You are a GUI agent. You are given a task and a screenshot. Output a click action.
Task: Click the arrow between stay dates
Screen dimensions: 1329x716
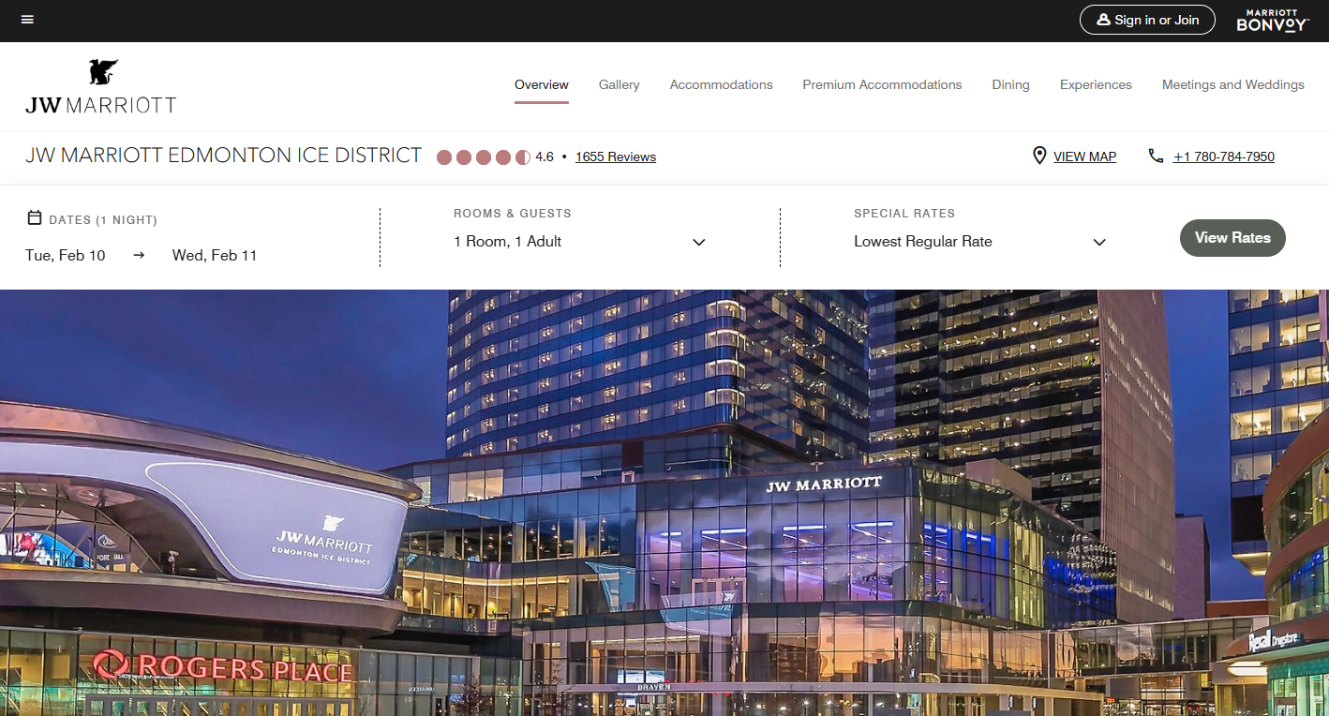(139, 255)
